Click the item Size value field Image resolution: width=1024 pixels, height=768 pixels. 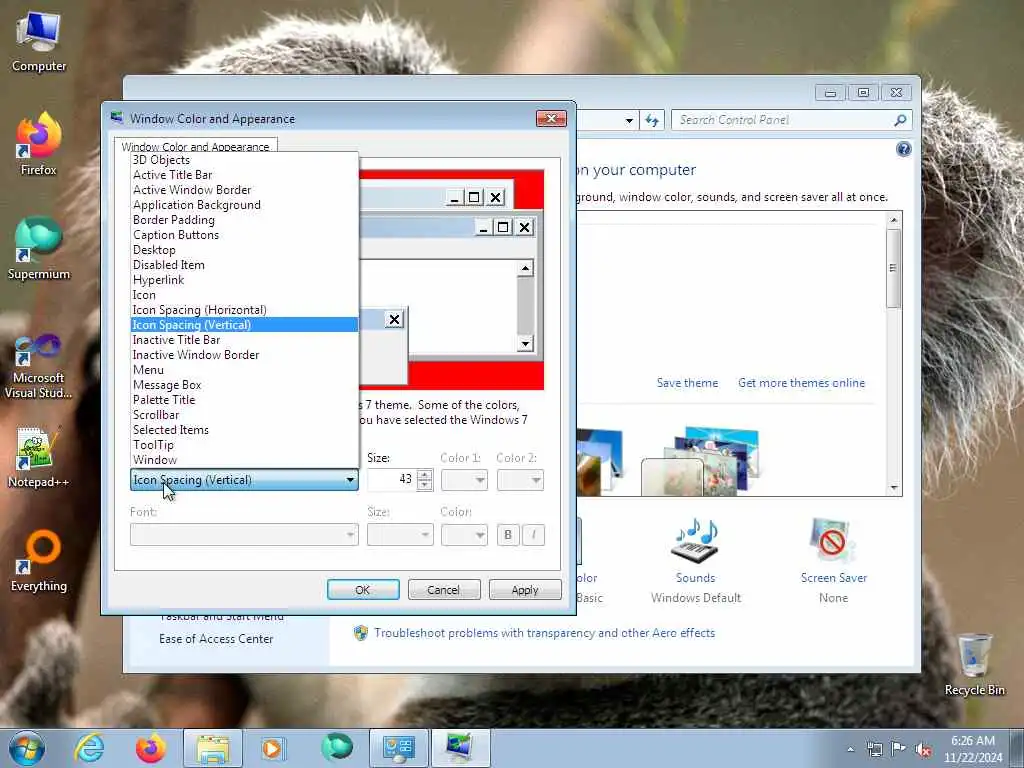click(392, 480)
